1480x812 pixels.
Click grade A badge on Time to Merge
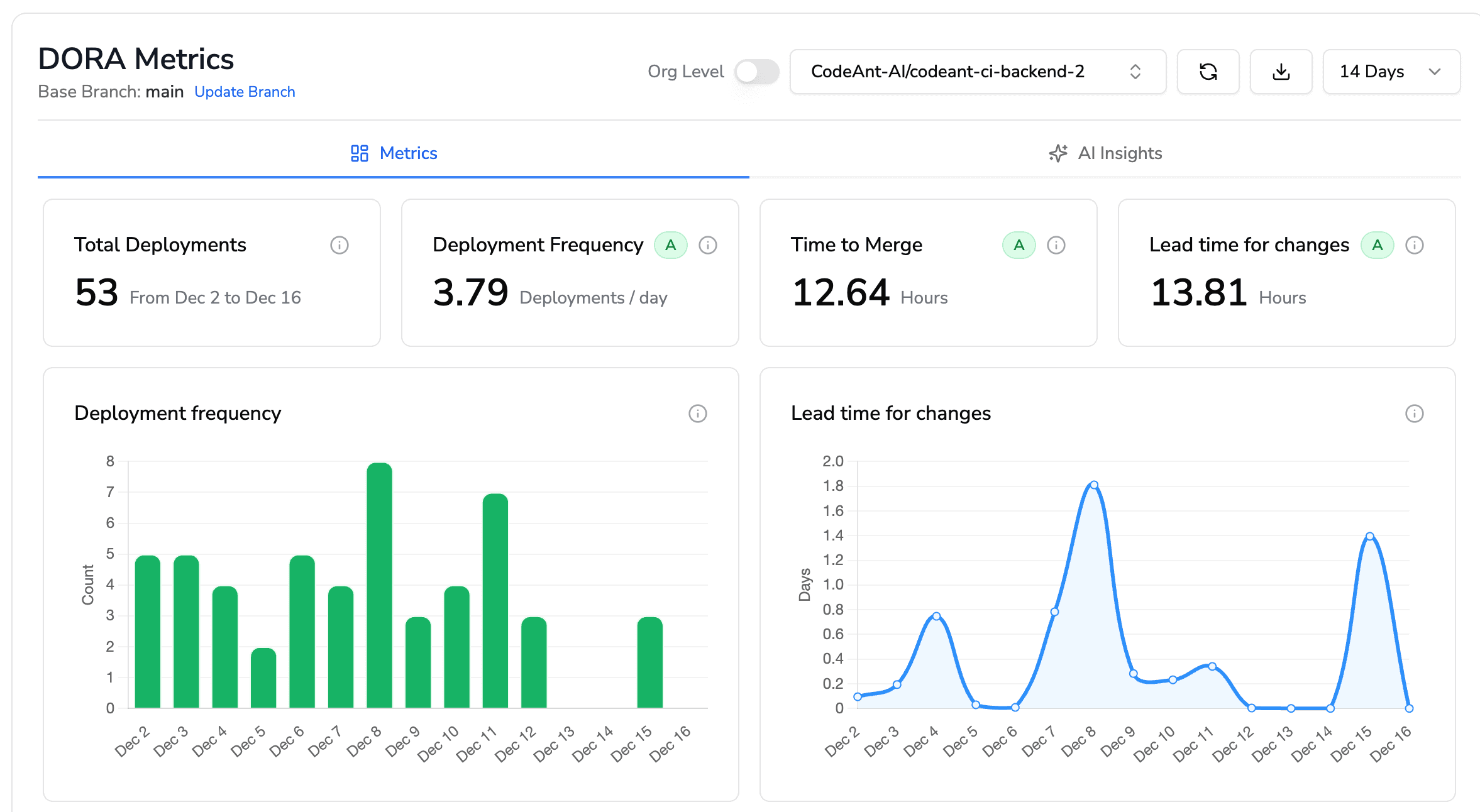point(1019,245)
